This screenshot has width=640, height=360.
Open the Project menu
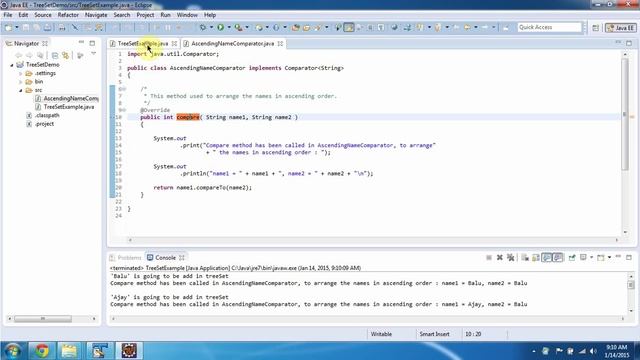(145, 15)
